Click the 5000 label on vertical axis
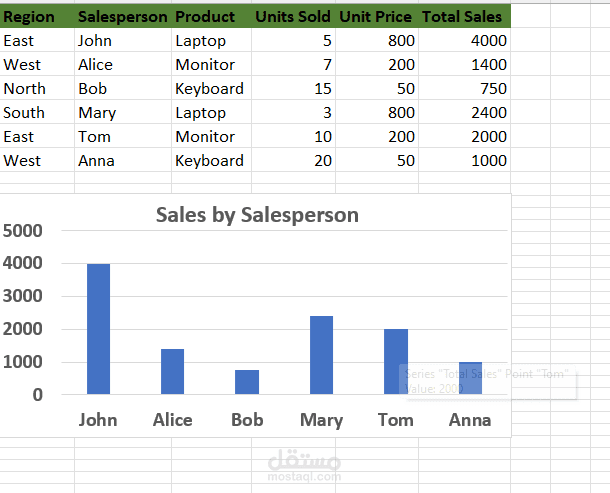This screenshot has height=493, width=610. click(24, 231)
